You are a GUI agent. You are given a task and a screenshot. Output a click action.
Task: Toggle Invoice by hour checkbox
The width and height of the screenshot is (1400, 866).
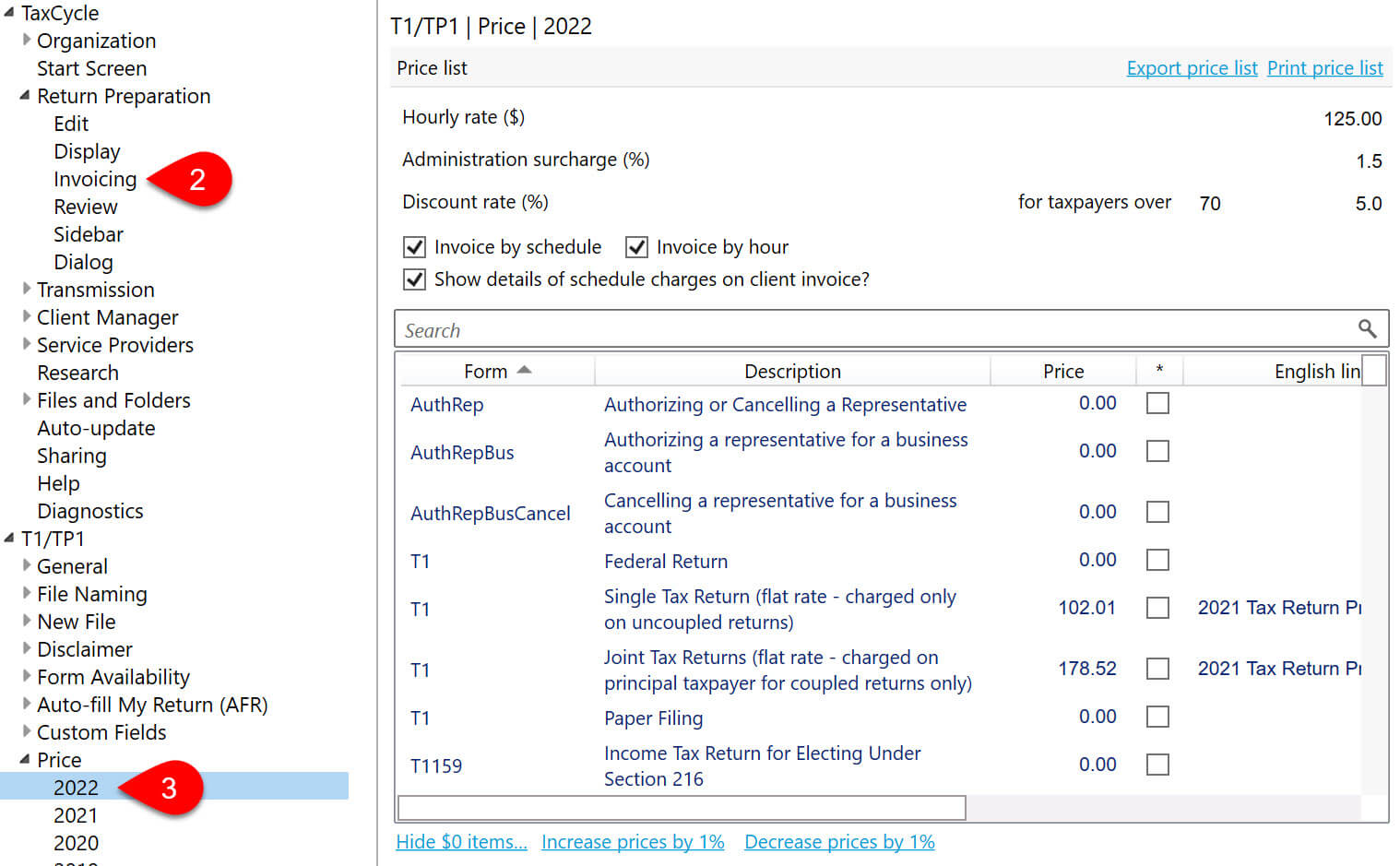click(636, 247)
